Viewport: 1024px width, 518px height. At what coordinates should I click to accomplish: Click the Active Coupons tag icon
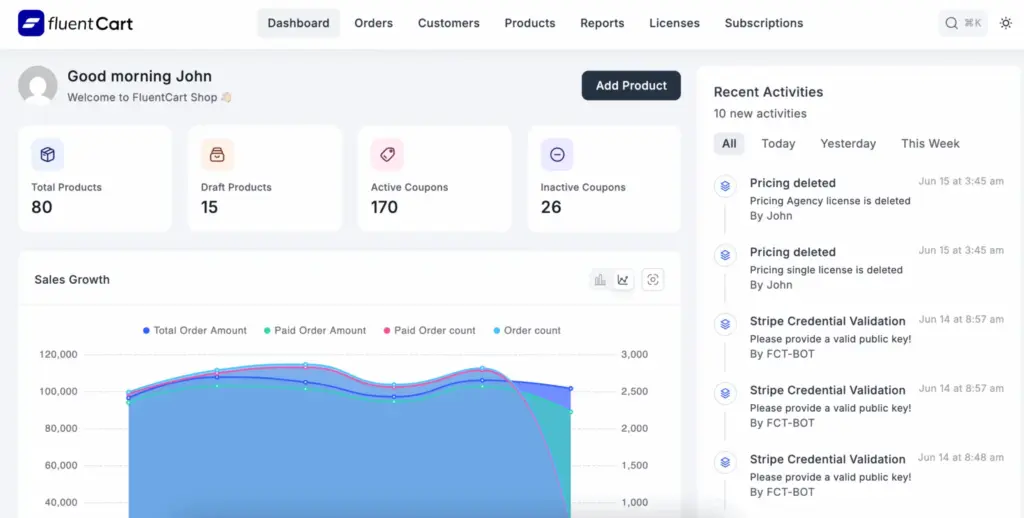click(x=387, y=155)
